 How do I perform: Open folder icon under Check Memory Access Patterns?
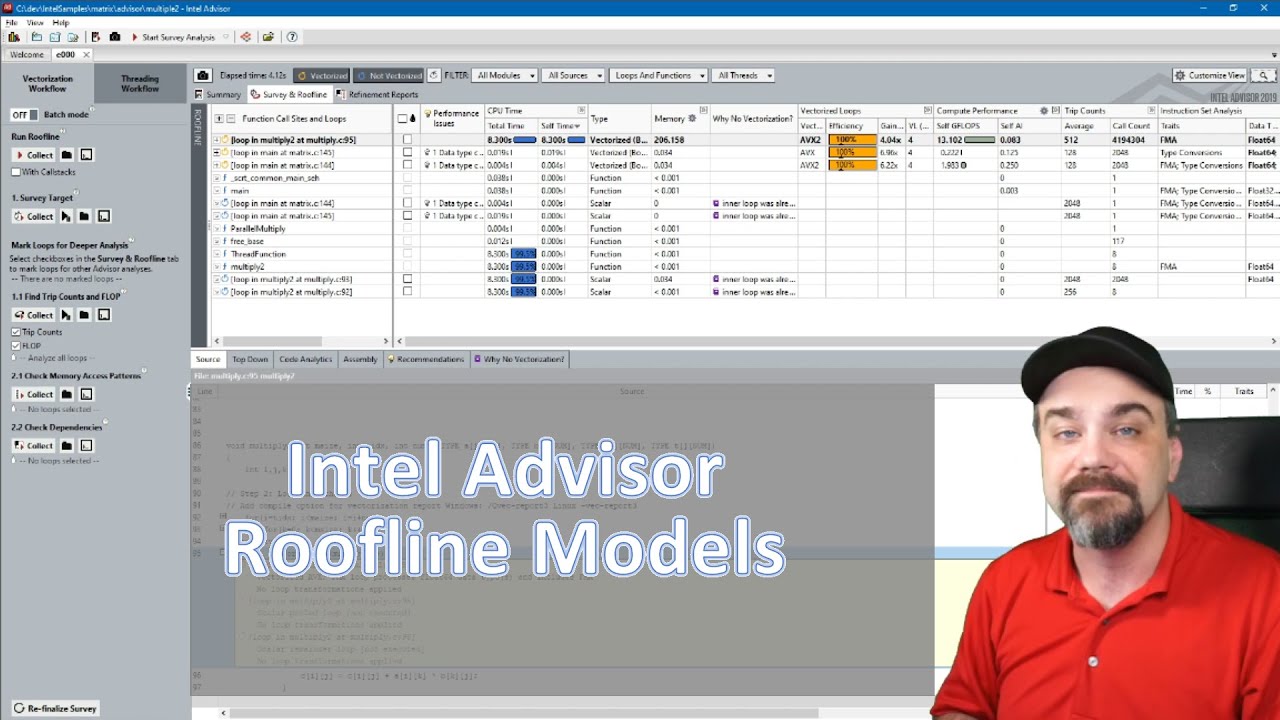pyautogui.click(x=67, y=394)
